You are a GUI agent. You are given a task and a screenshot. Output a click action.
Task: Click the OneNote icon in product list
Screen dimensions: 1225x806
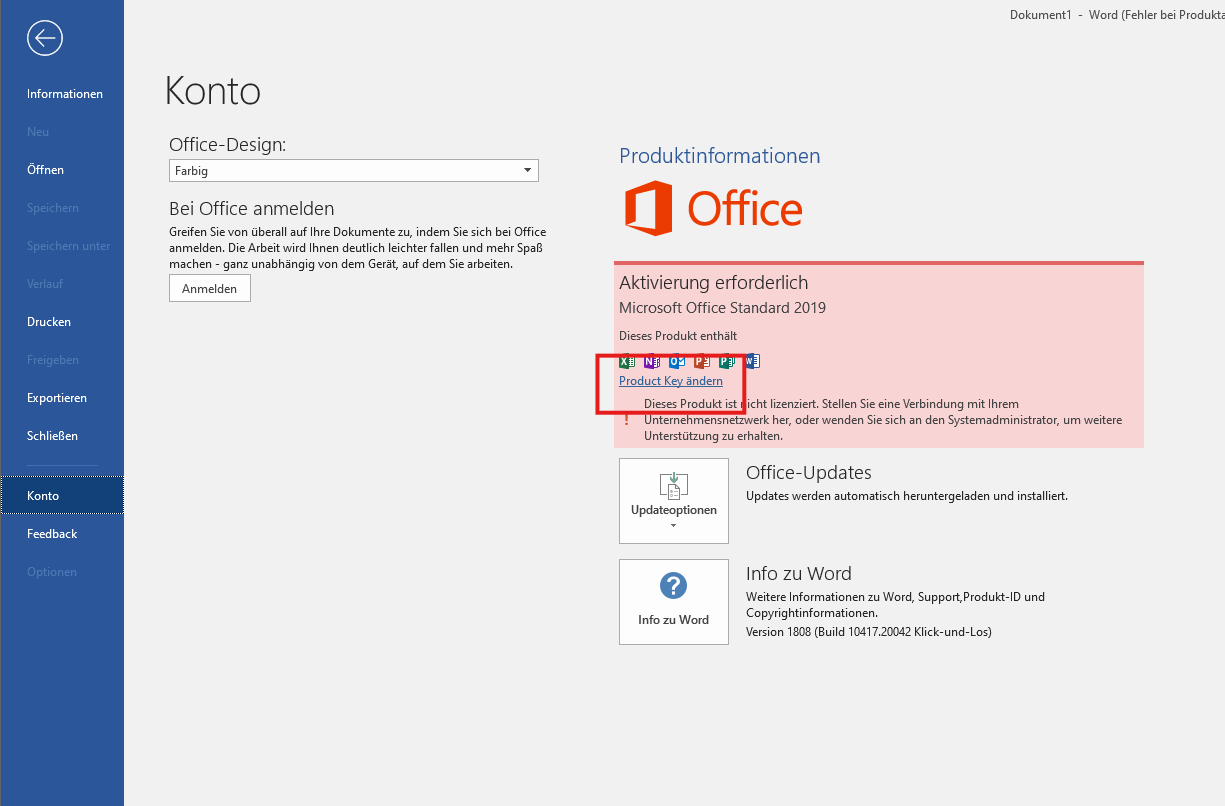652,361
